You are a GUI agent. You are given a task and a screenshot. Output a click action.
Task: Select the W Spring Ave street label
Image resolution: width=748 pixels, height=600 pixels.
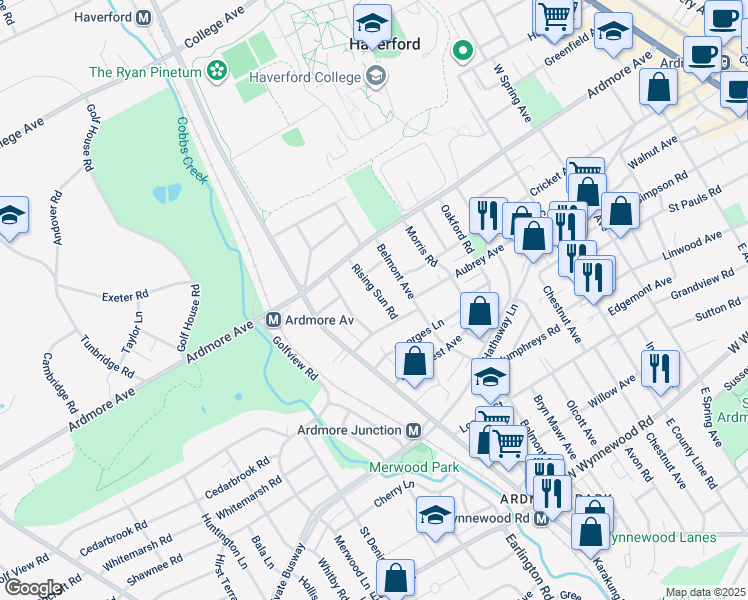coord(513,93)
